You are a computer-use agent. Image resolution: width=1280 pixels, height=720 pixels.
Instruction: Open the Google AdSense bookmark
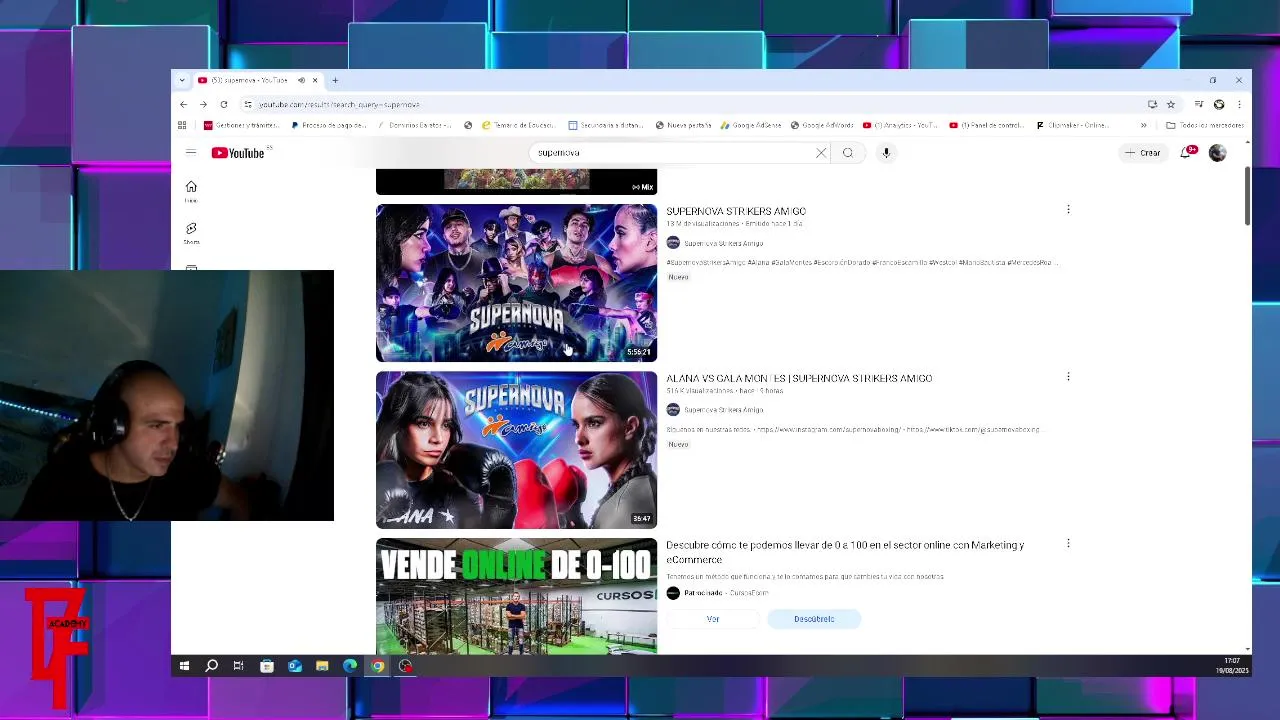click(751, 125)
